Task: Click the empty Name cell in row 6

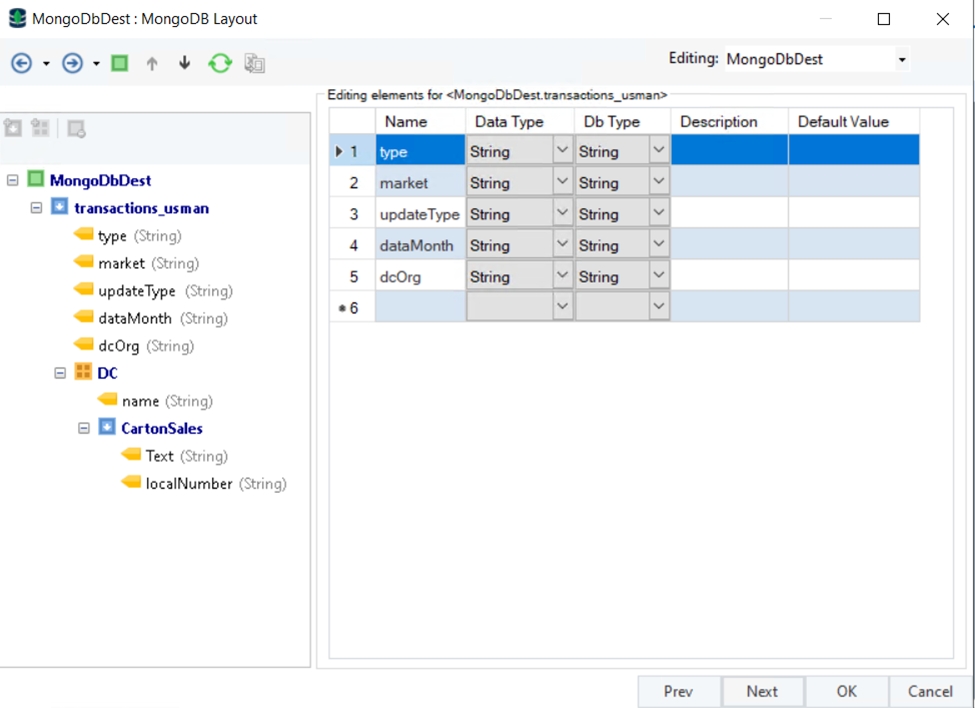Action: pyautogui.click(x=420, y=307)
